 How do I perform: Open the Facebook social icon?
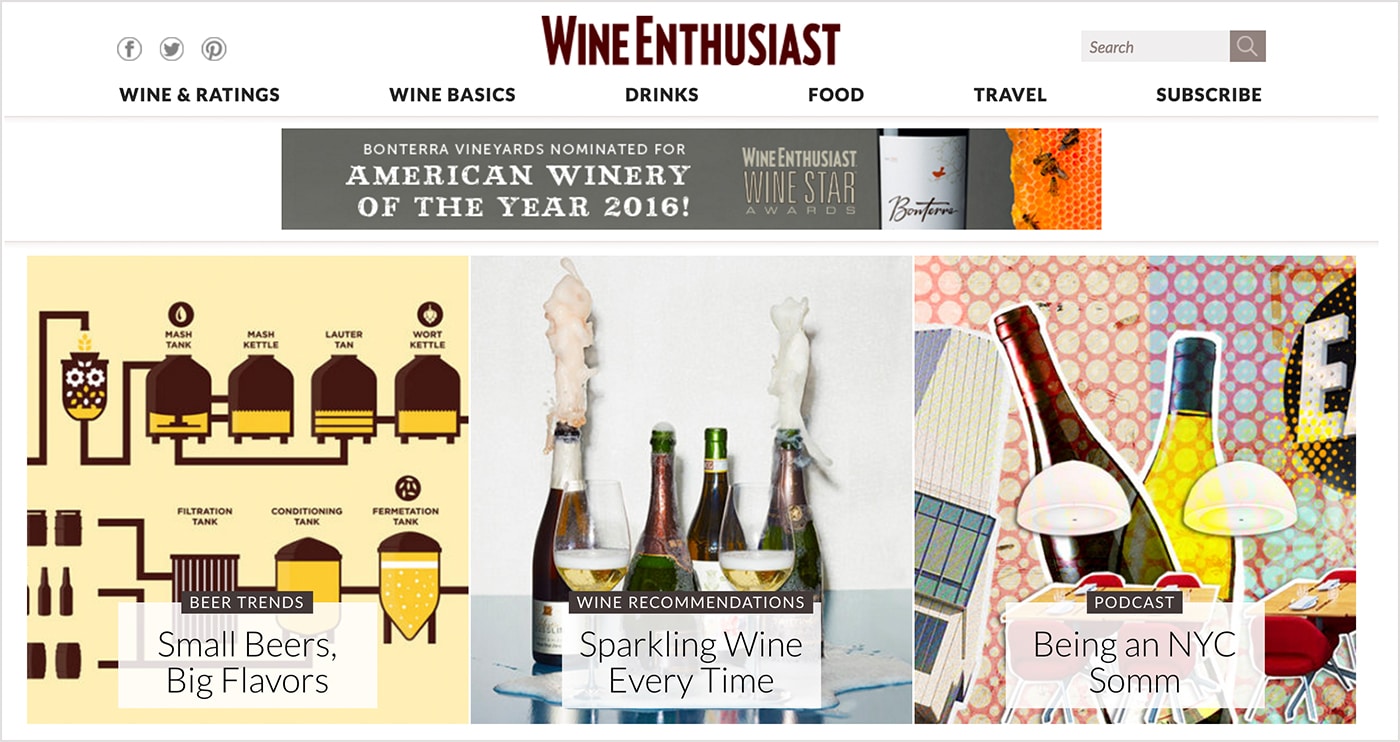coord(129,48)
